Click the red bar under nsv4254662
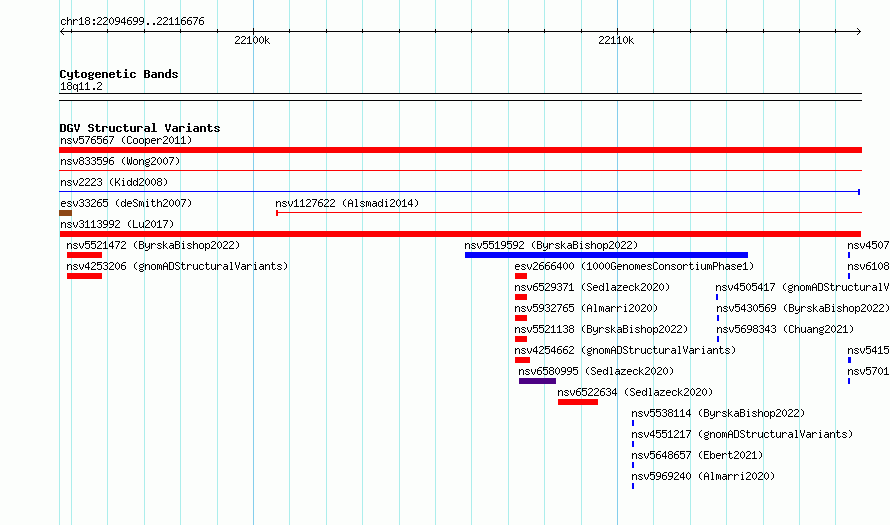This screenshot has width=890, height=525. [x=522, y=360]
